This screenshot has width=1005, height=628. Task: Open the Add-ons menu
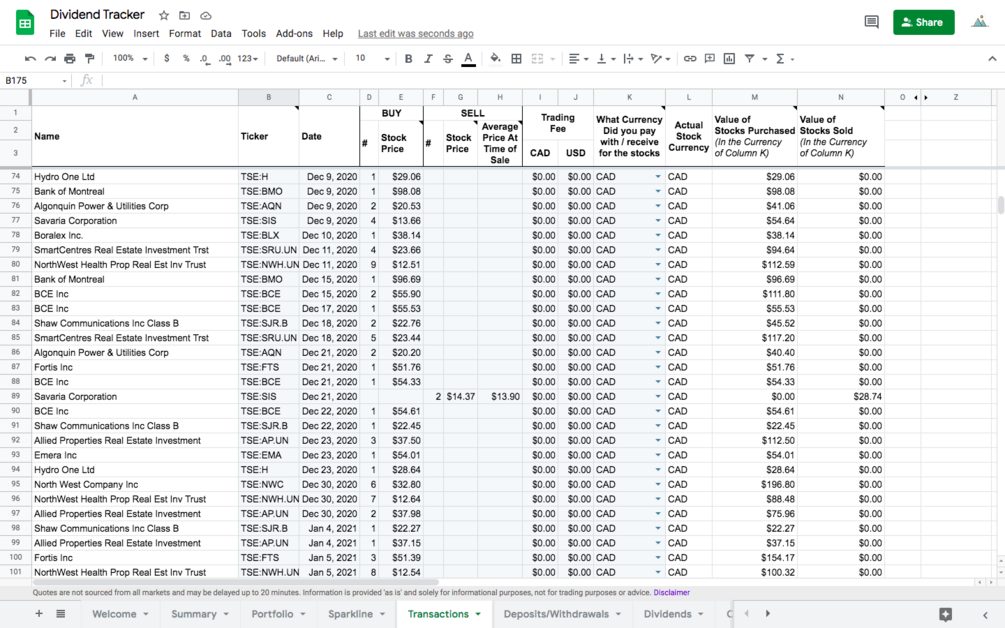point(294,33)
